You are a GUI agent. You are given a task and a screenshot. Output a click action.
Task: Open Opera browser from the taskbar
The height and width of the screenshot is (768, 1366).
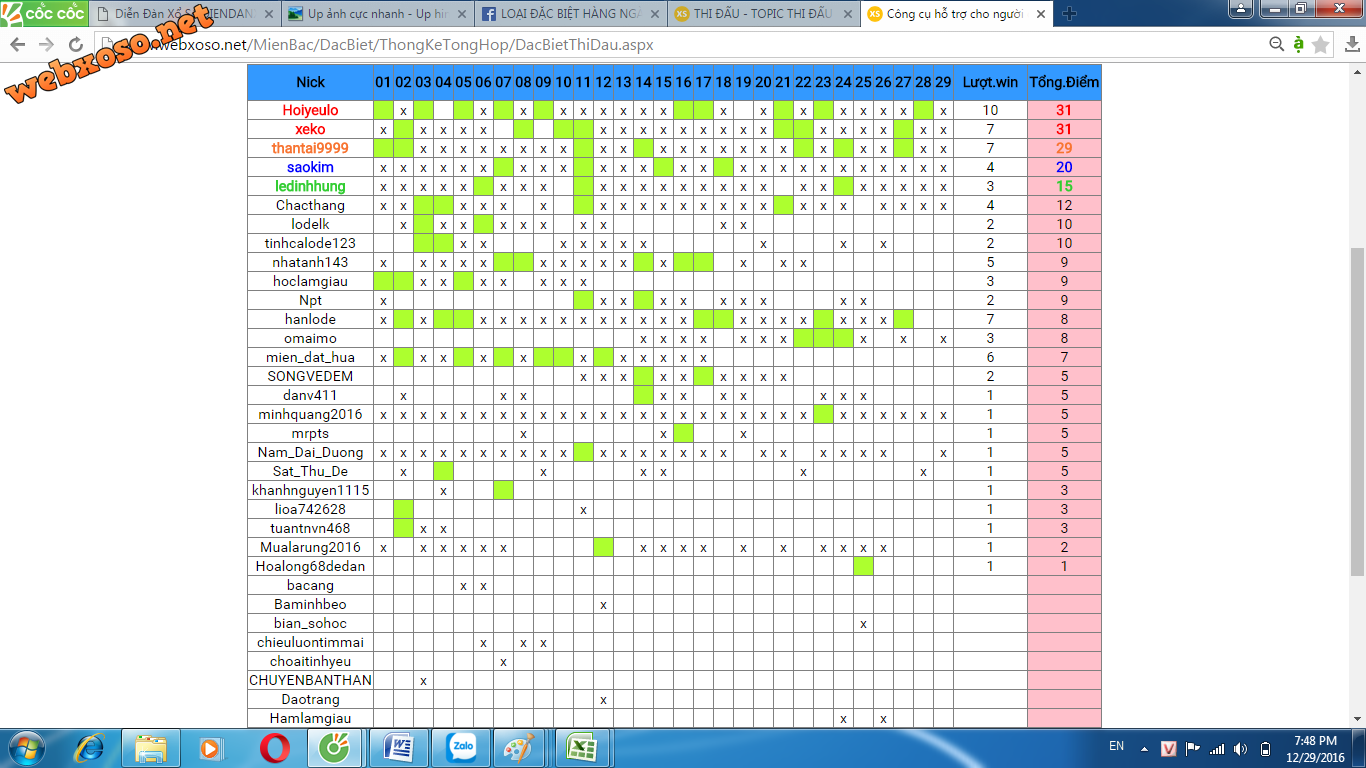[x=275, y=748]
